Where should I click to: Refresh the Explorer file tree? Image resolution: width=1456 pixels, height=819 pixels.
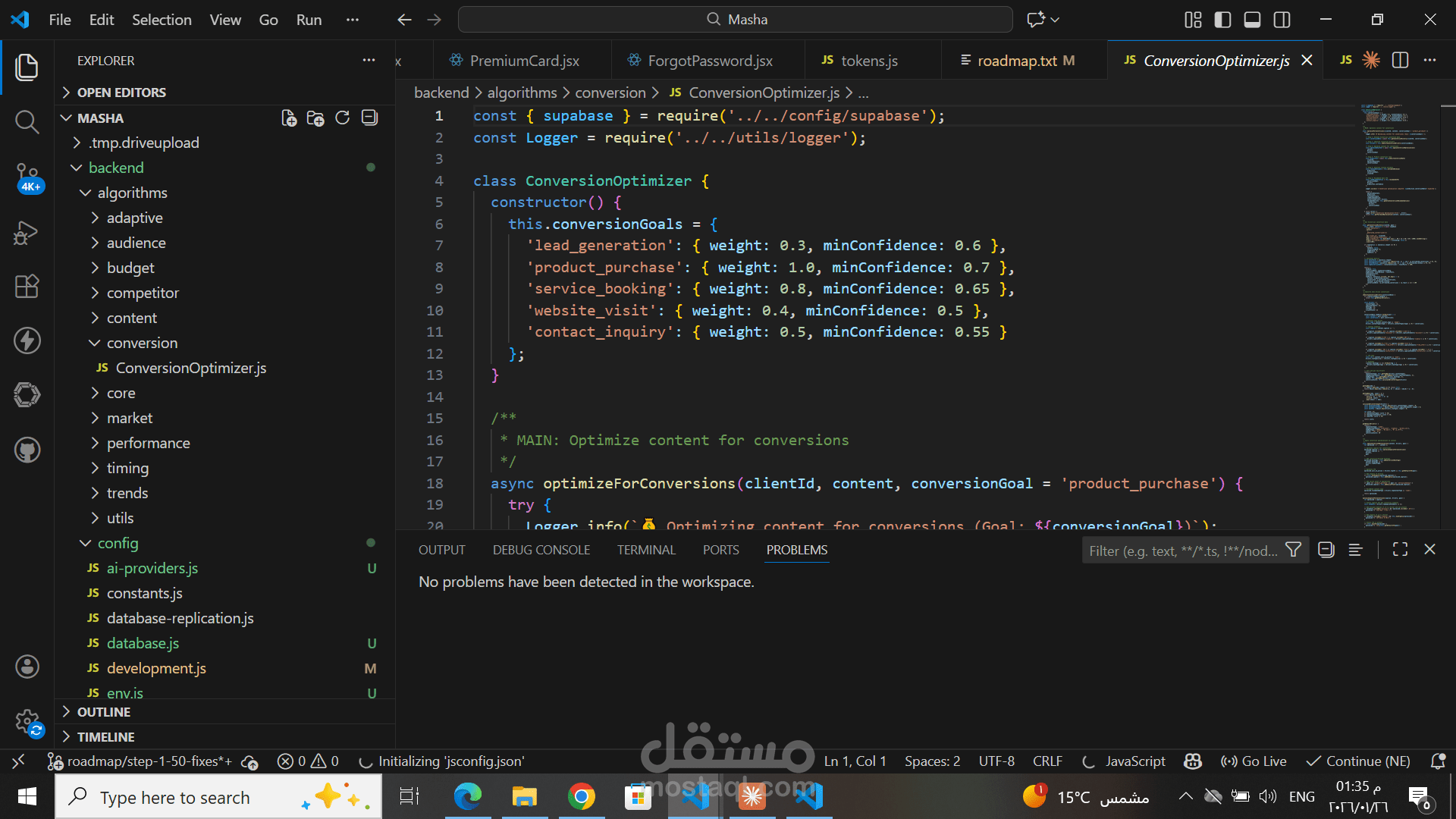[342, 118]
